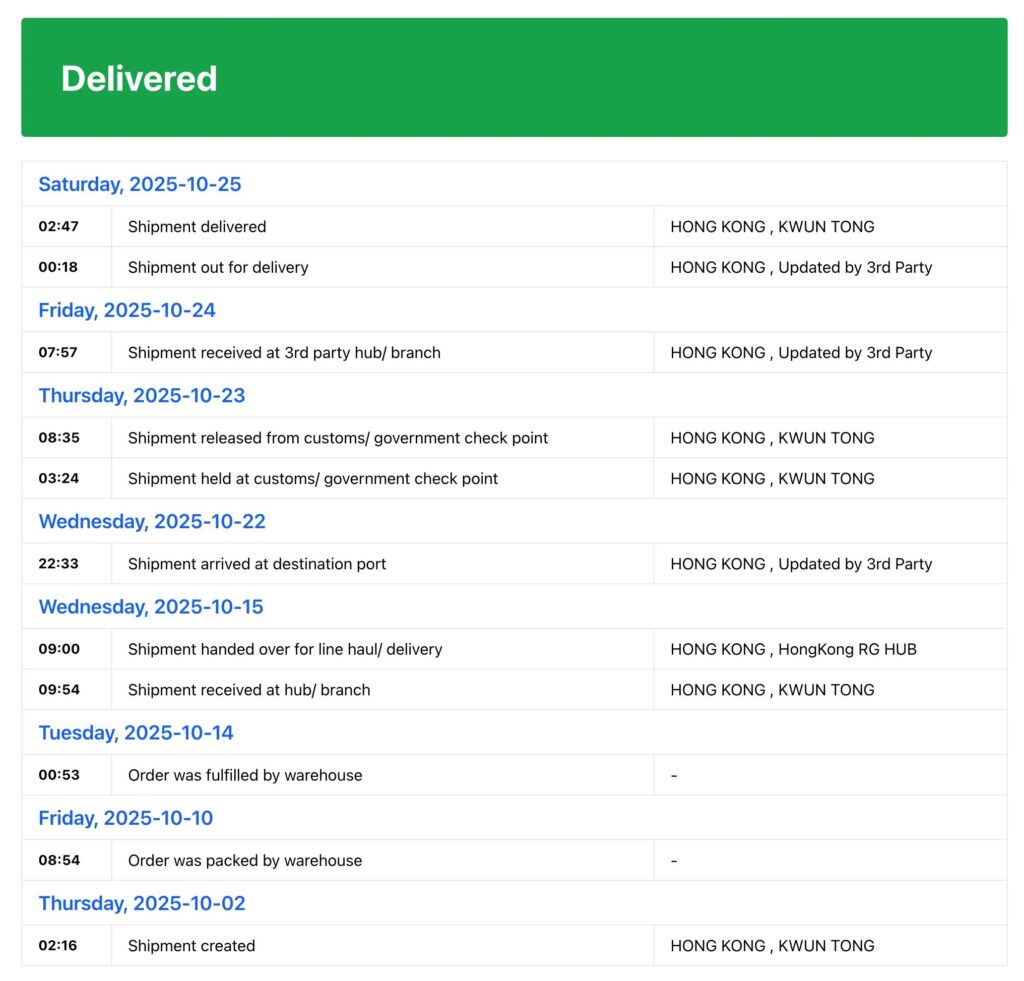Click the "Shipment delivered" event text
The height and width of the screenshot is (981, 1024).
197,227
